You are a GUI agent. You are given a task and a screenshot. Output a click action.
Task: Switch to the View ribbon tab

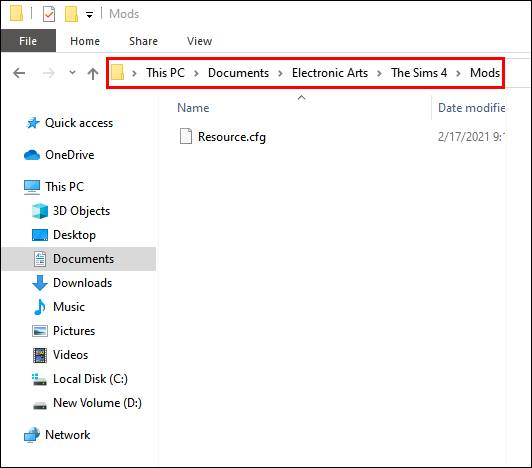click(x=200, y=41)
